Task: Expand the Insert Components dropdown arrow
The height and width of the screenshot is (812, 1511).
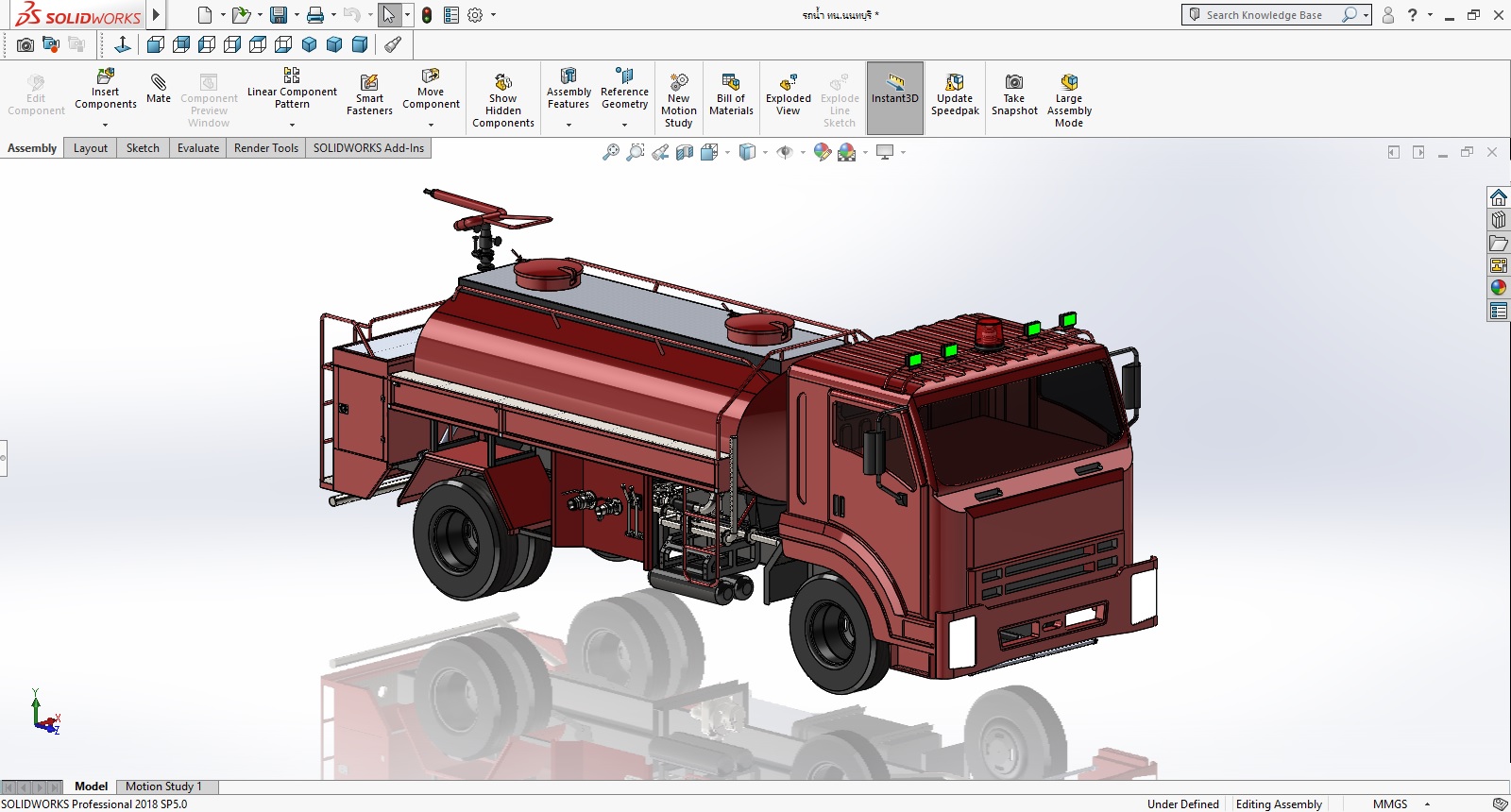Action: pyautogui.click(x=106, y=125)
